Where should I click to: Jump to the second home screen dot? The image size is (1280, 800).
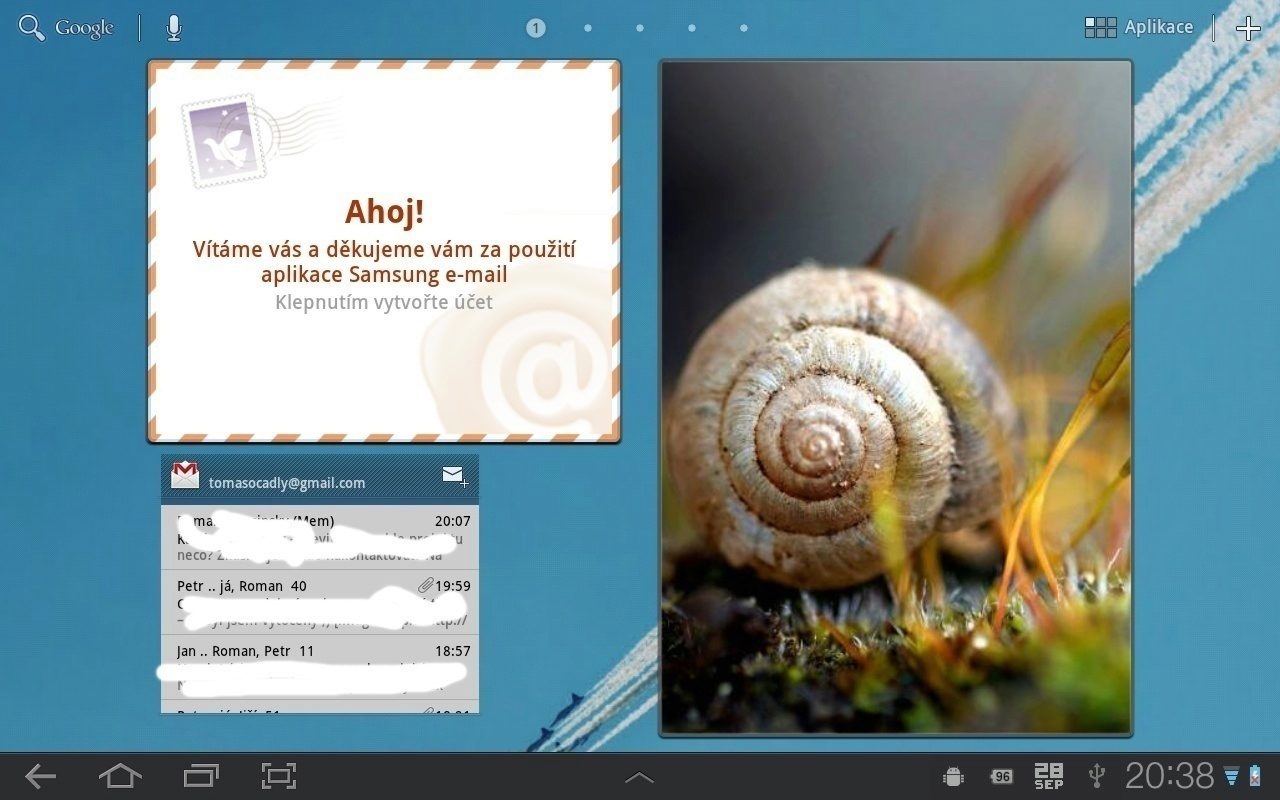coord(588,28)
